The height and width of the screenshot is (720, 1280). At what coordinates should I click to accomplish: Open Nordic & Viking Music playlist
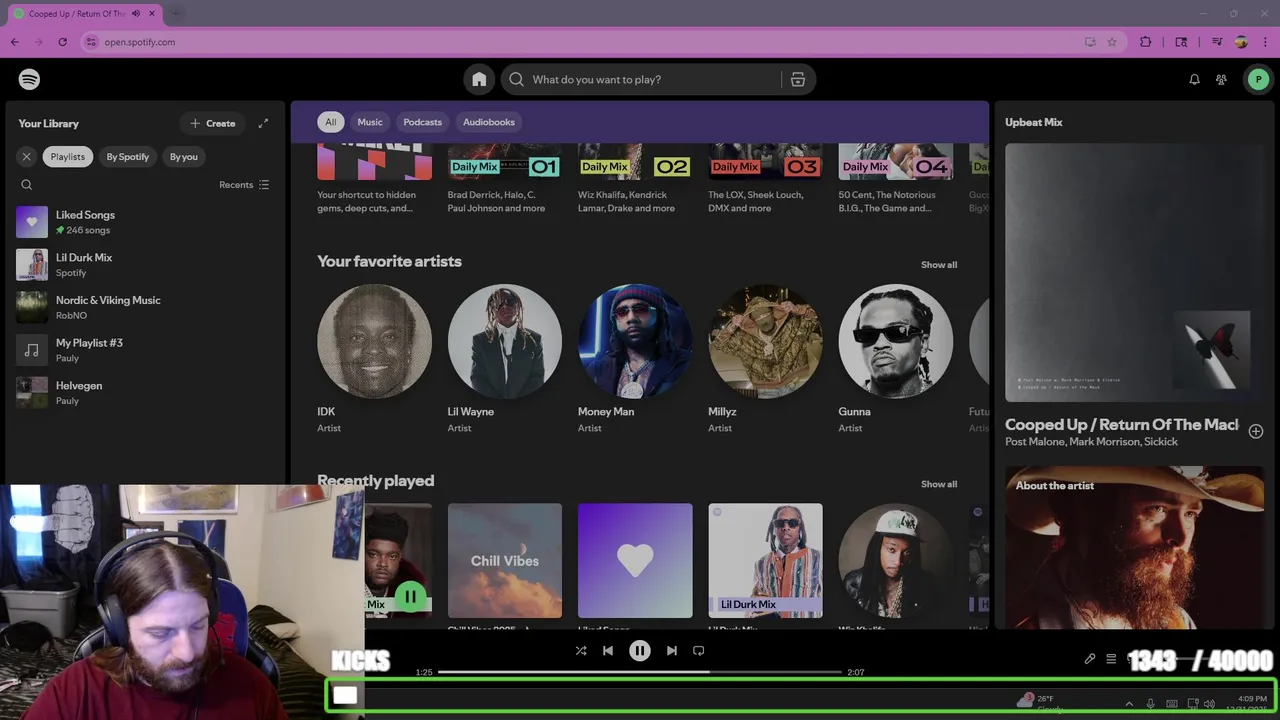pos(145,307)
